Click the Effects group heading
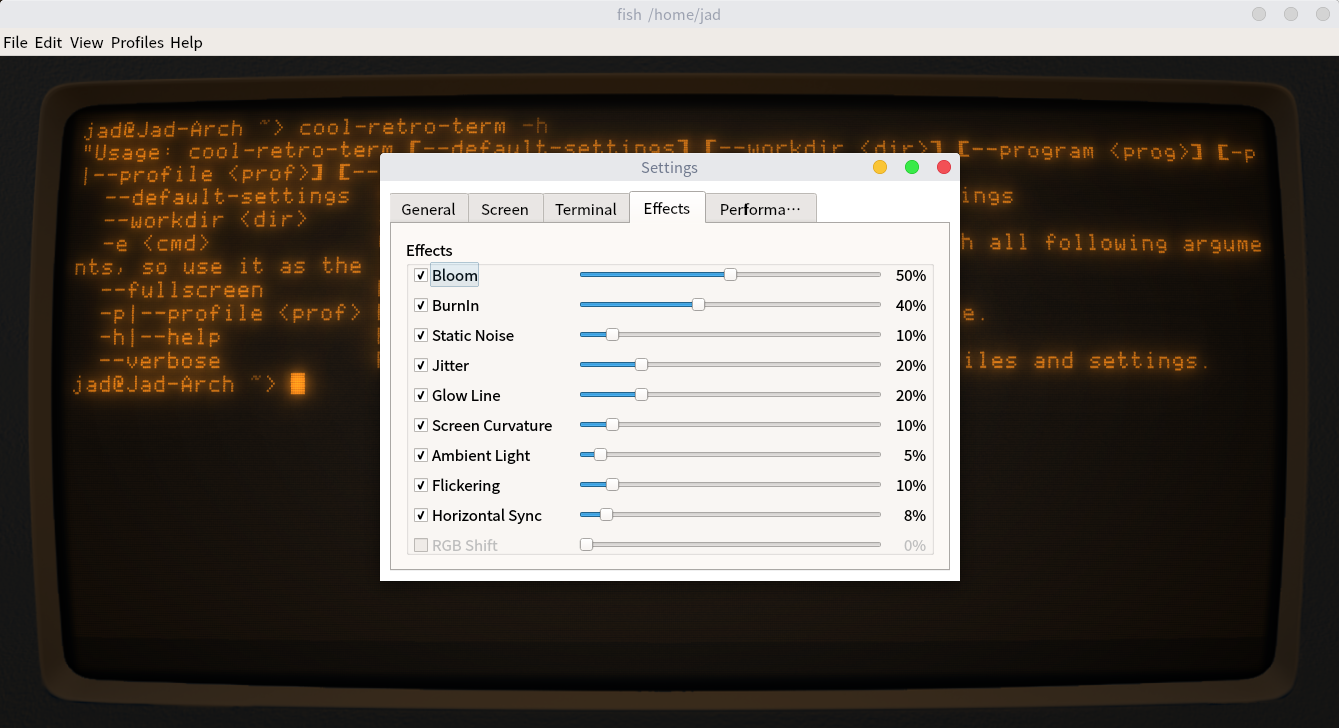The image size is (1339, 728). tap(429, 250)
